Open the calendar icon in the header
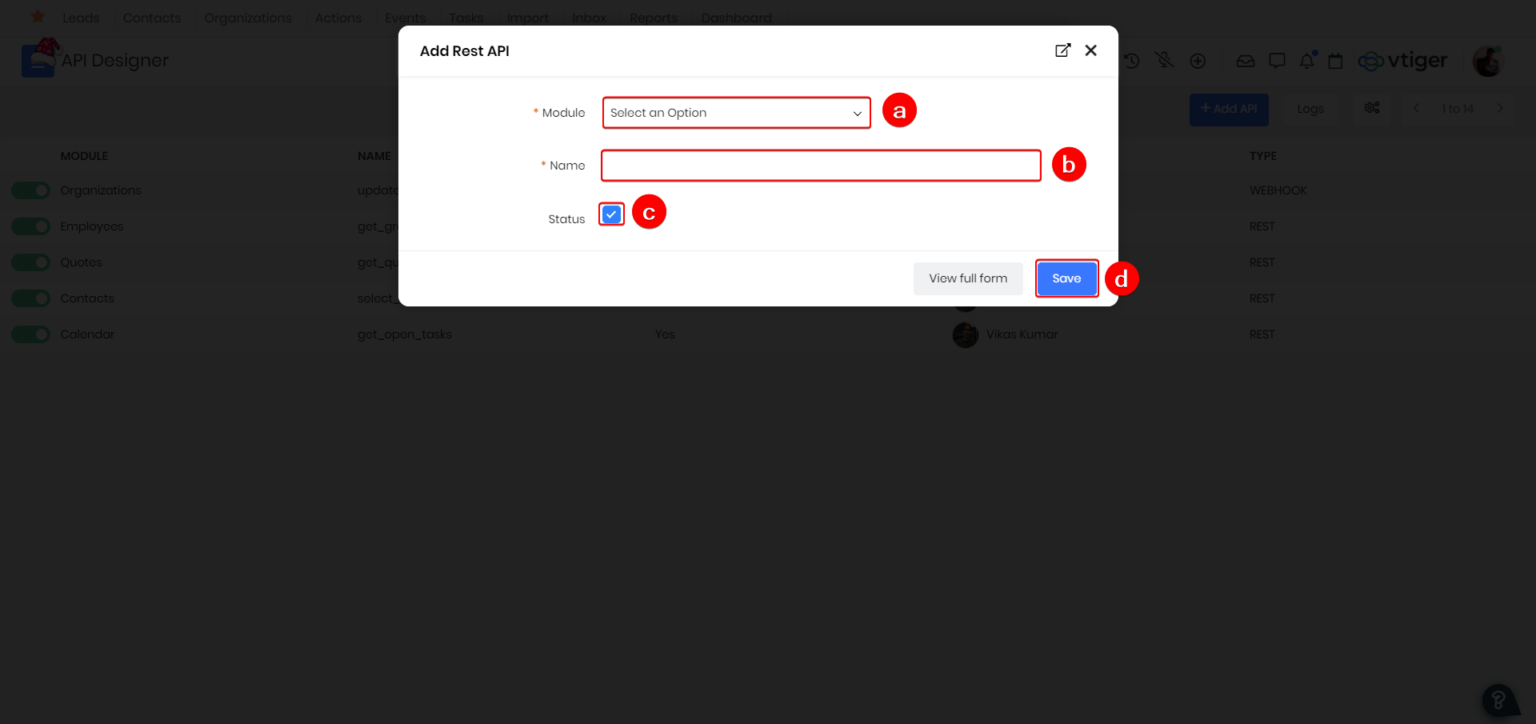This screenshot has height=724, width=1536. (x=1336, y=60)
